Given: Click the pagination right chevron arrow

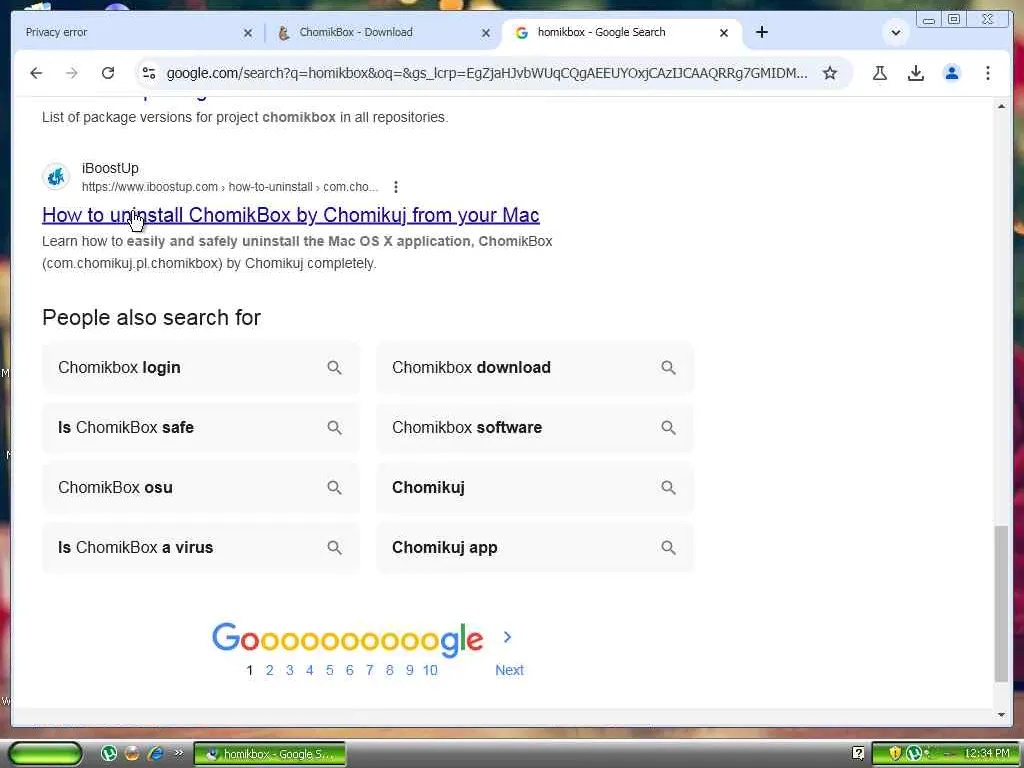Looking at the screenshot, I should point(507,637).
